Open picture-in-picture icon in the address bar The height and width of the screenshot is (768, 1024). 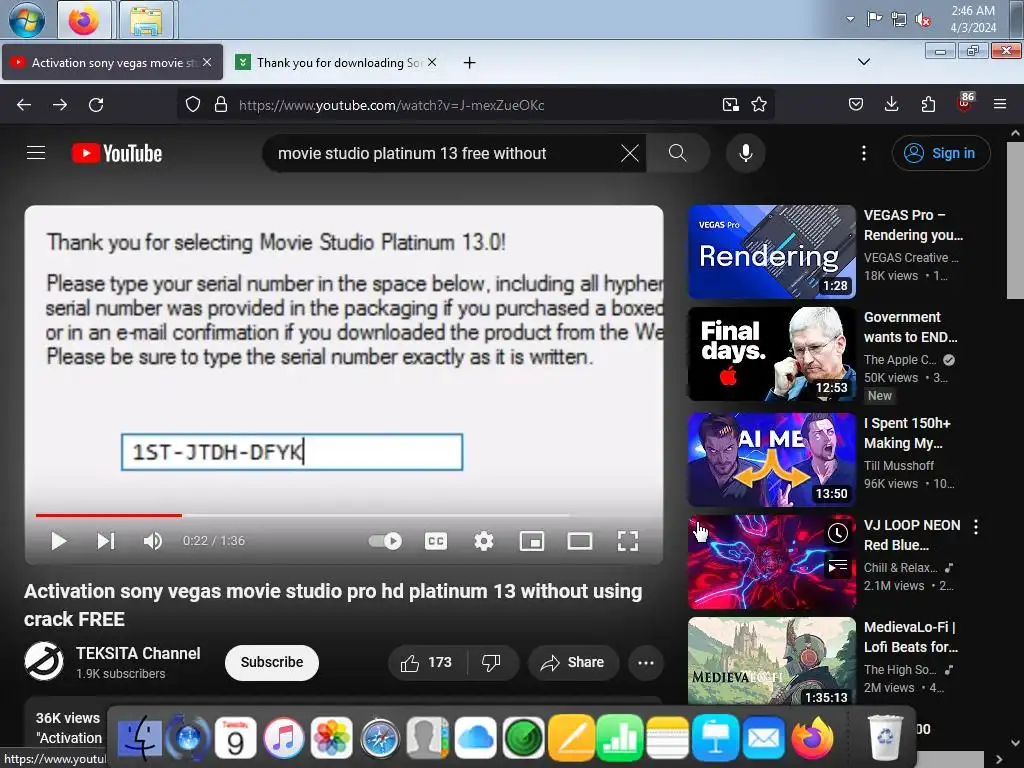[x=731, y=104]
